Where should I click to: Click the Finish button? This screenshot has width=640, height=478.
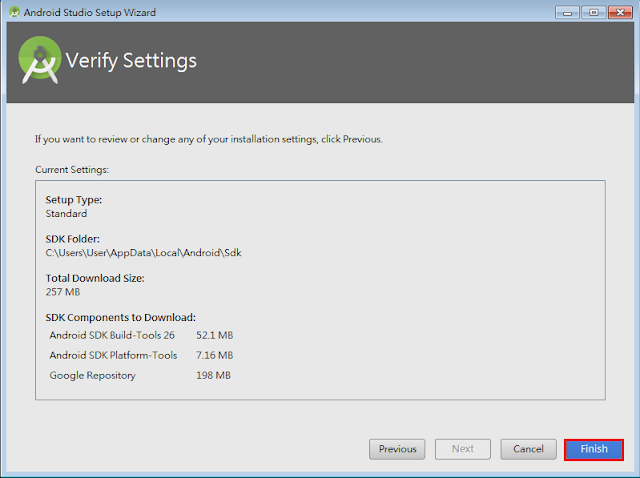[x=594, y=449]
